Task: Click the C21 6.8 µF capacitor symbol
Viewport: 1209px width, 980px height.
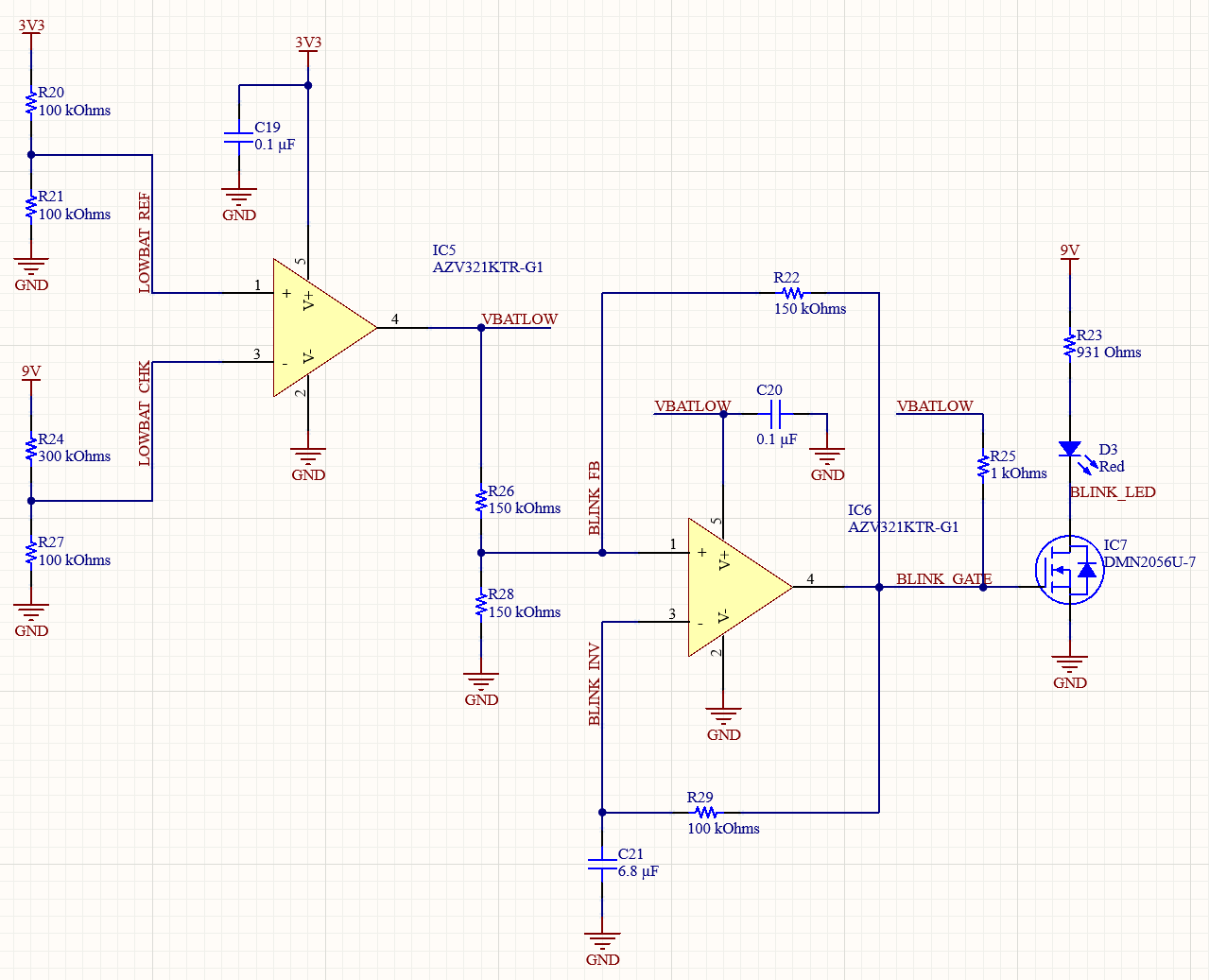Action: [x=602, y=862]
